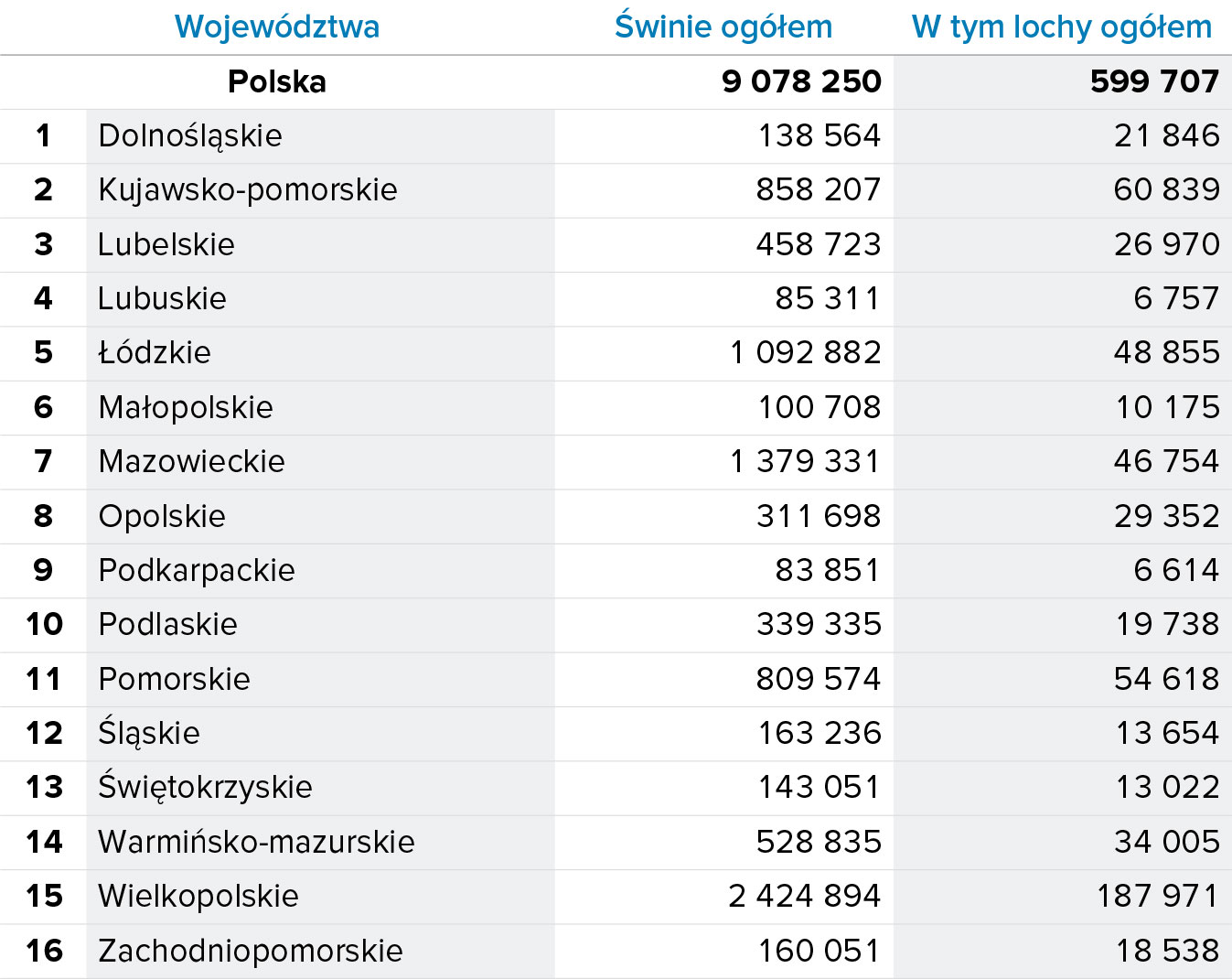Click Wielkopolskie swine total 2 424 894

[x=805, y=896]
